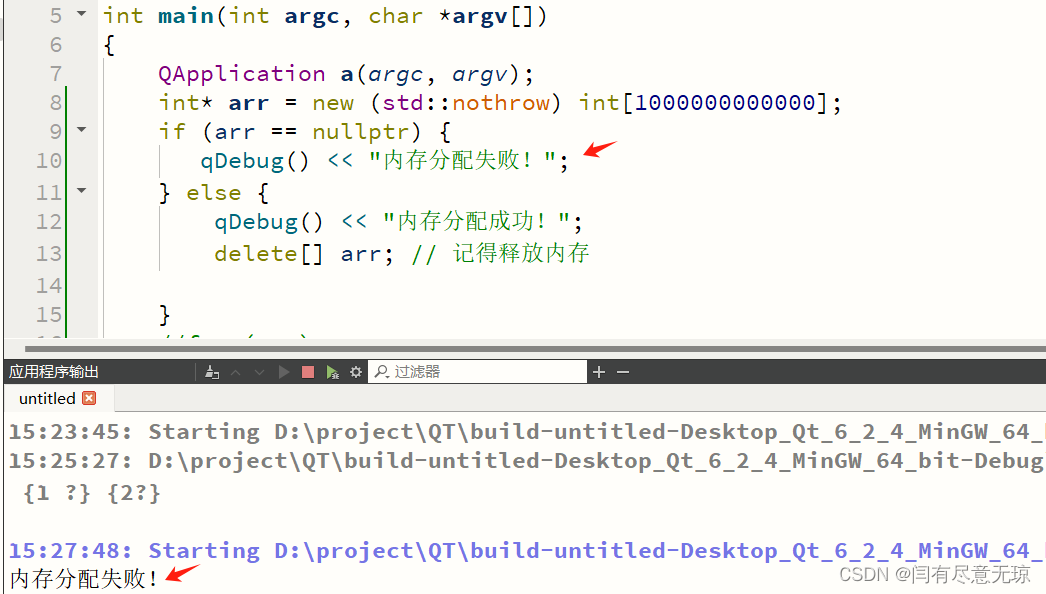
Task: Click line number 13 in the gutter
Action: [x=49, y=254]
